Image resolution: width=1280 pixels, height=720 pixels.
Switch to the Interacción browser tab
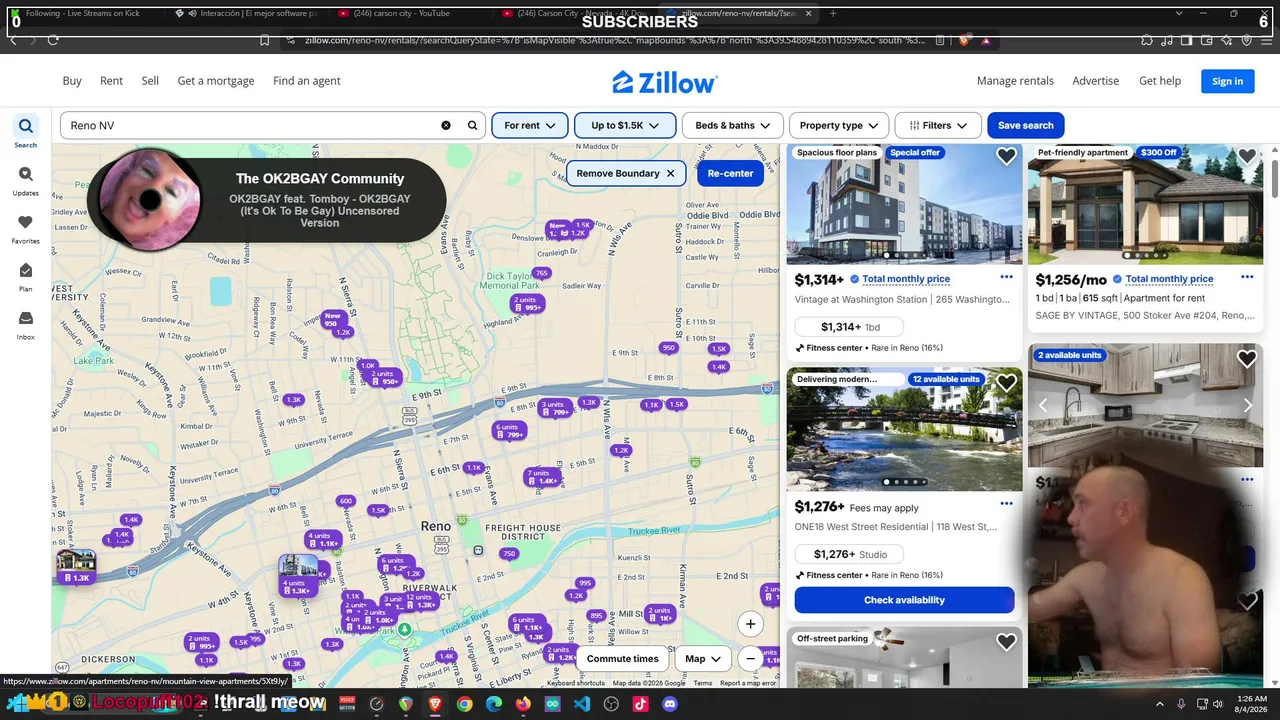click(250, 13)
